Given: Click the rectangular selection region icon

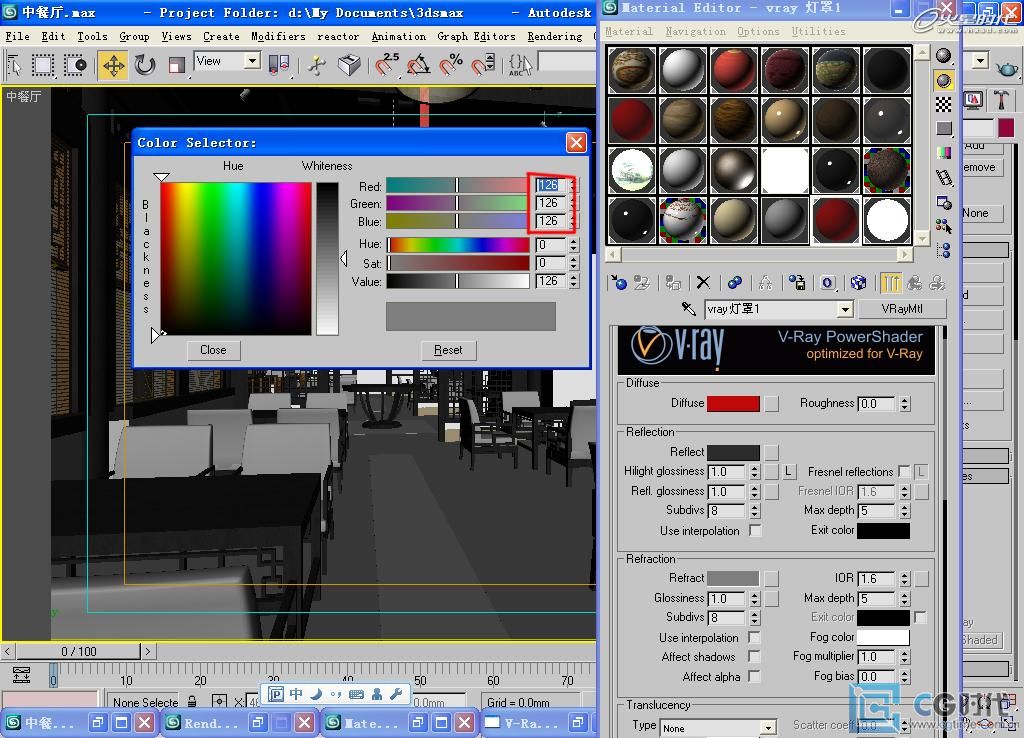Looking at the screenshot, I should 43,65.
